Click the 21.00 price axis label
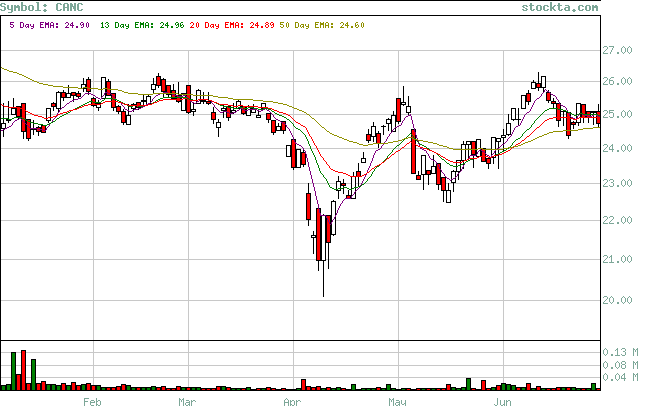This screenshot has height=406, width=655. point(617,259)
